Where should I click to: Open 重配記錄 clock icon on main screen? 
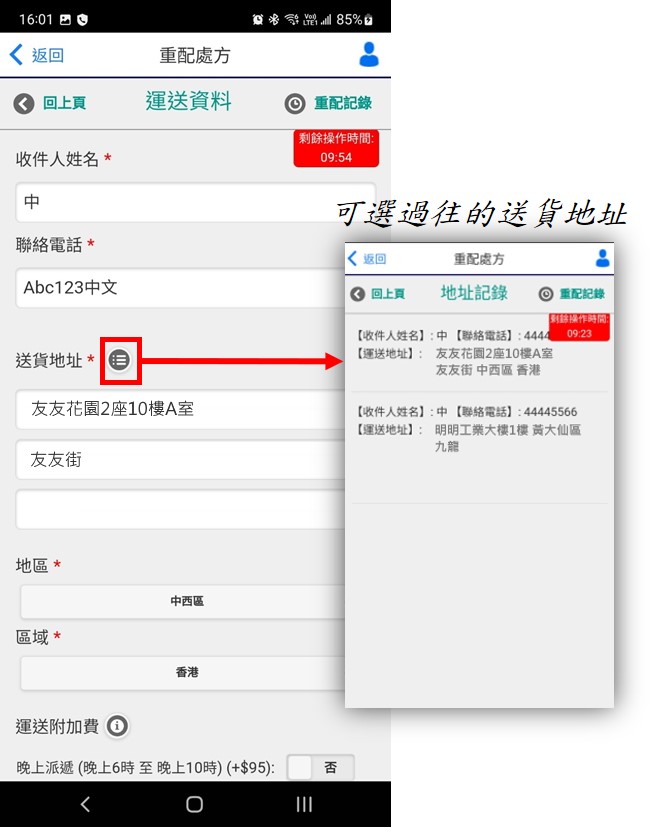click(x=294, y=104)
